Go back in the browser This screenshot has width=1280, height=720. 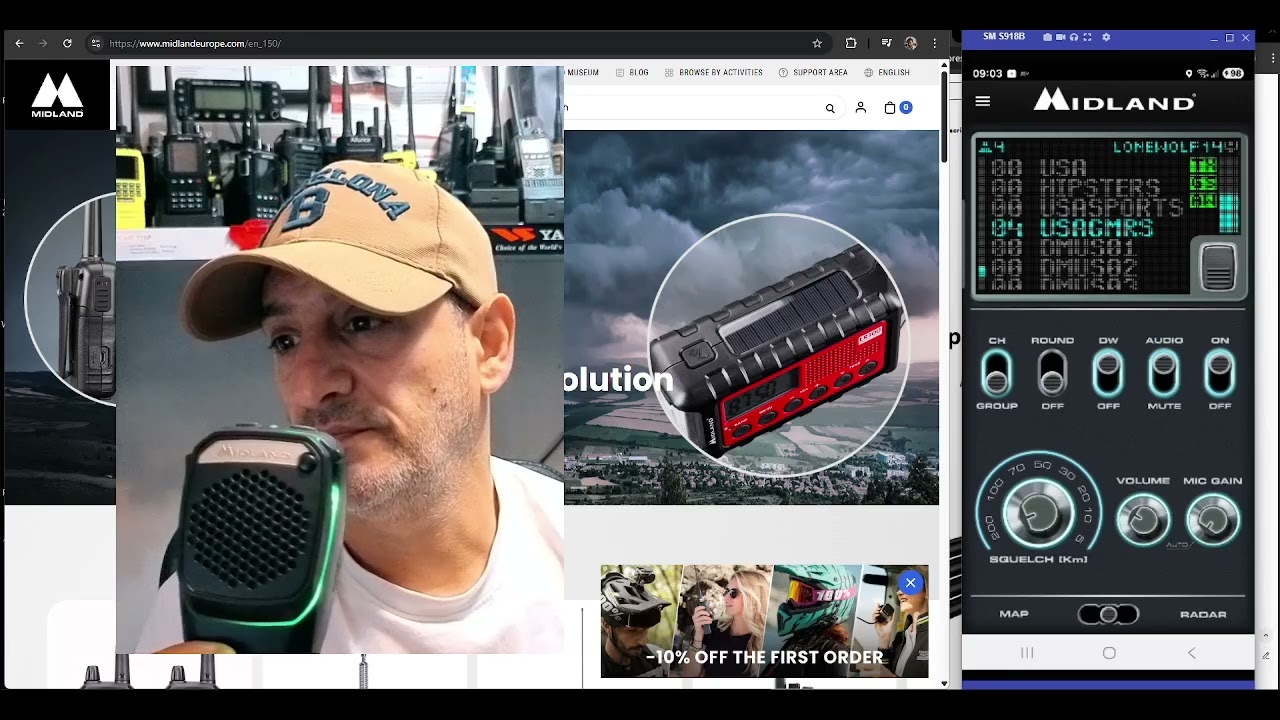tap(19, 43)
